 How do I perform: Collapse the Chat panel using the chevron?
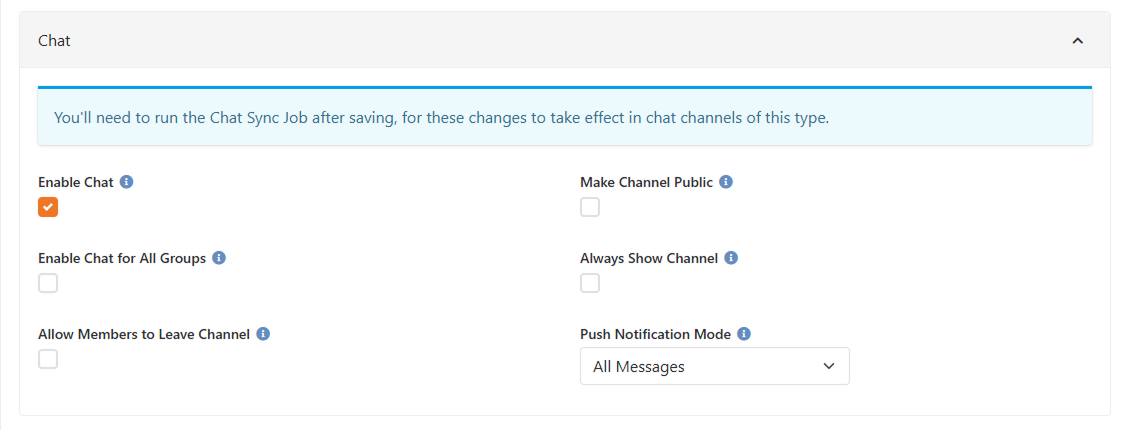(x=1077, y=41)
